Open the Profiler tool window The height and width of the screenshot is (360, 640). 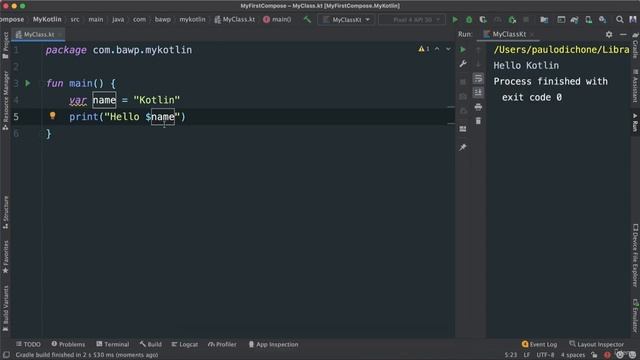tap(222, 344)
